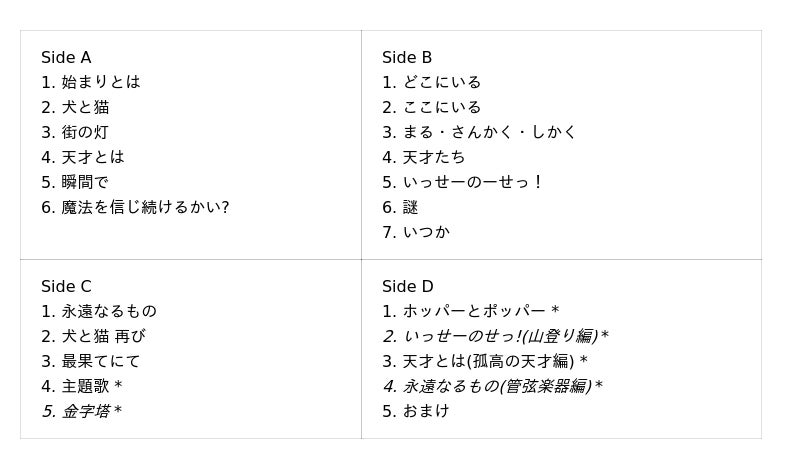
Task: Click the Side B heading
Action: [407, 58]
